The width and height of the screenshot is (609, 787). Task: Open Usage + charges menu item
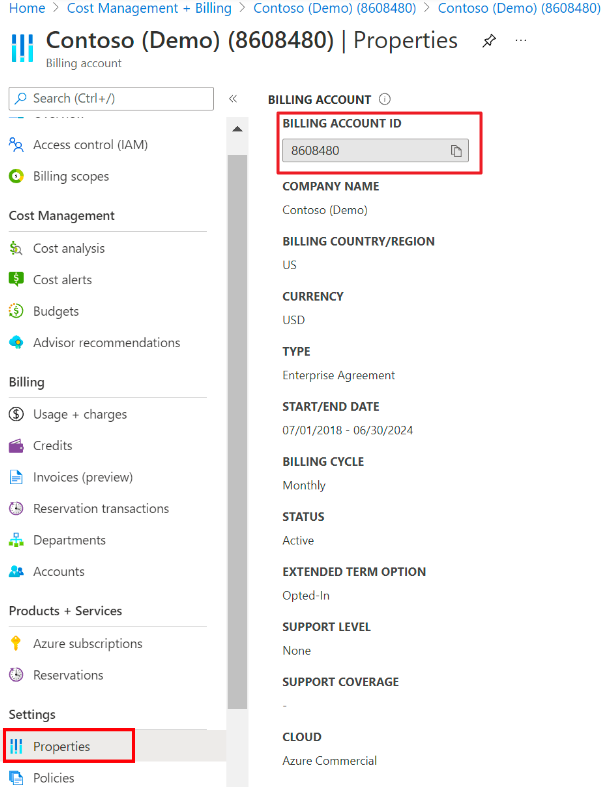[x=79, y=414]
